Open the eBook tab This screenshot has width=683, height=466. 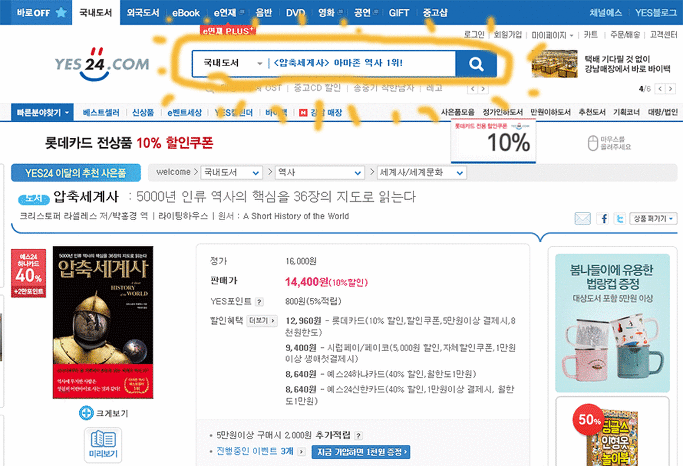click(186, 13)
